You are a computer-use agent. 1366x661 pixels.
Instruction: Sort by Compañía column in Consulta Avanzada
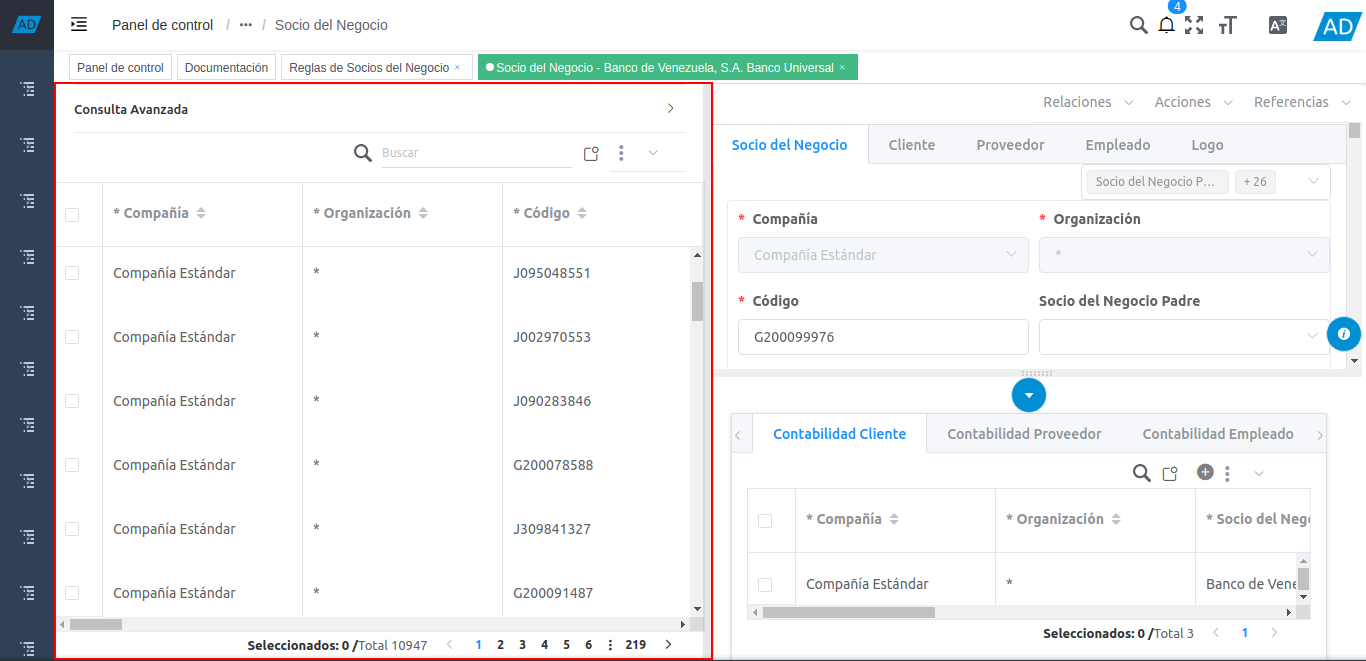[x=201, y=214]
